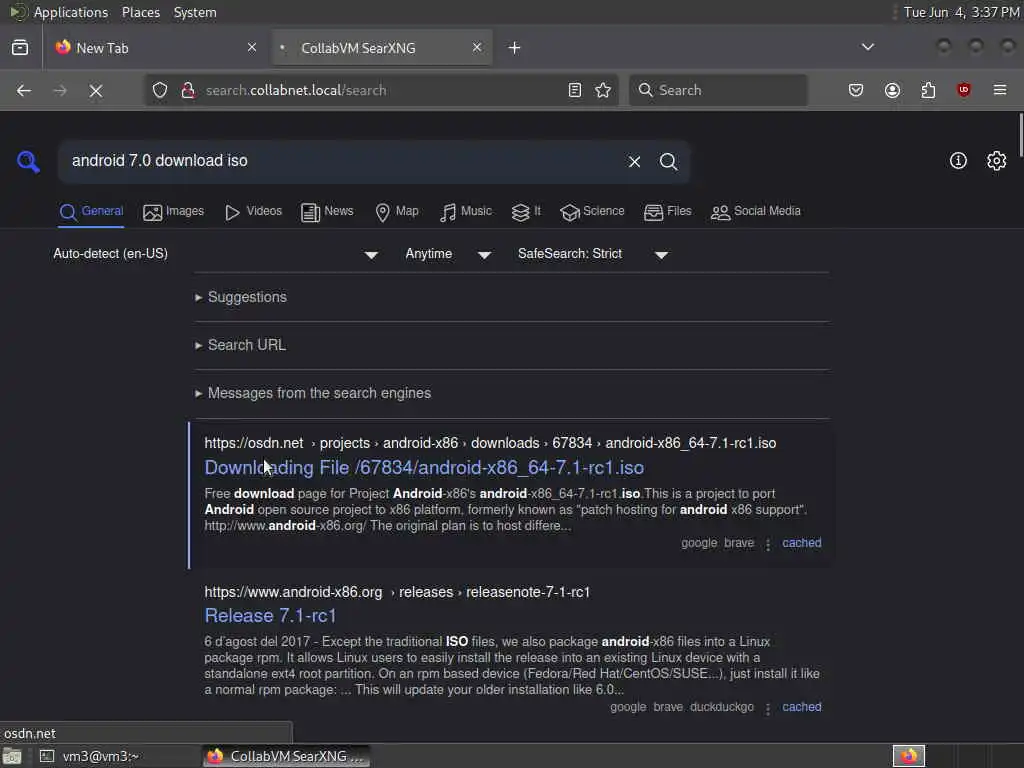This screenshot has width=1024, height=768.
Task: Open the extensions puzzle icon
Action: tap(928, 90)
